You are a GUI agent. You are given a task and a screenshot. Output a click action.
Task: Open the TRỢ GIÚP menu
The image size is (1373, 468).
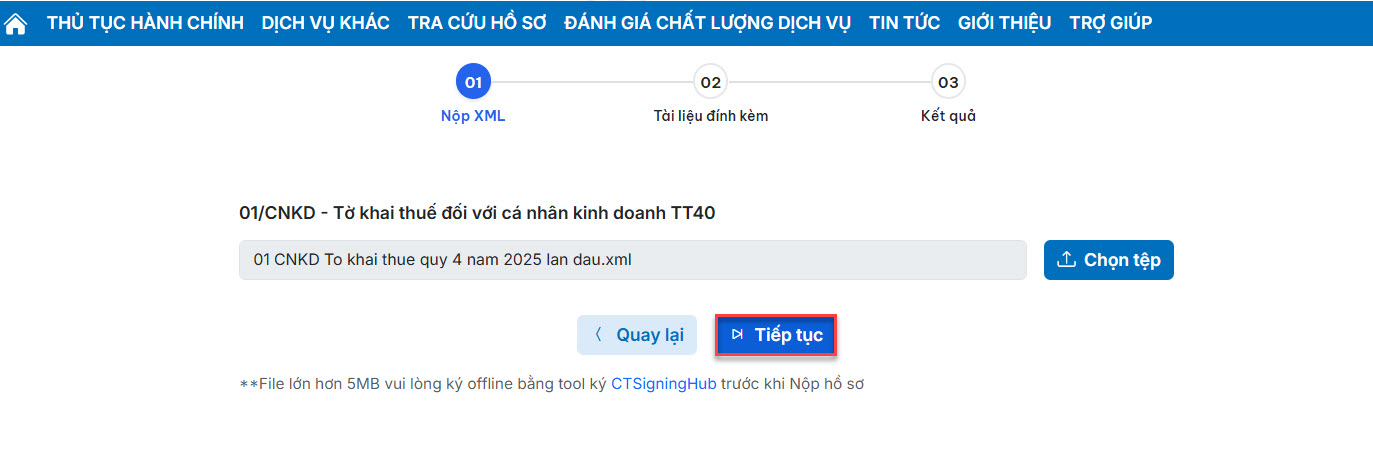[1110, 23]
